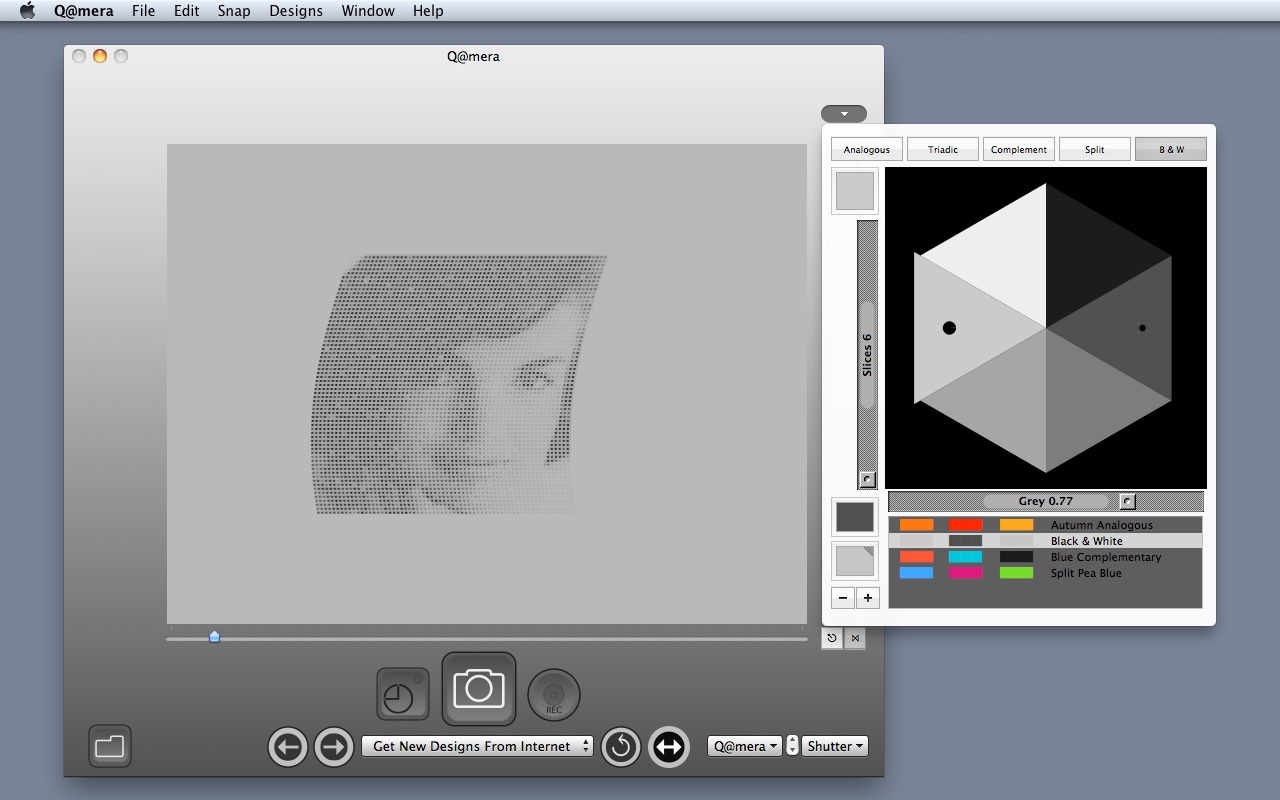Image resolution: width=1280 pixels, height=800 pixels.
Task: Collapse the color panel with the arrow pill
Action: tap(844, 114)
